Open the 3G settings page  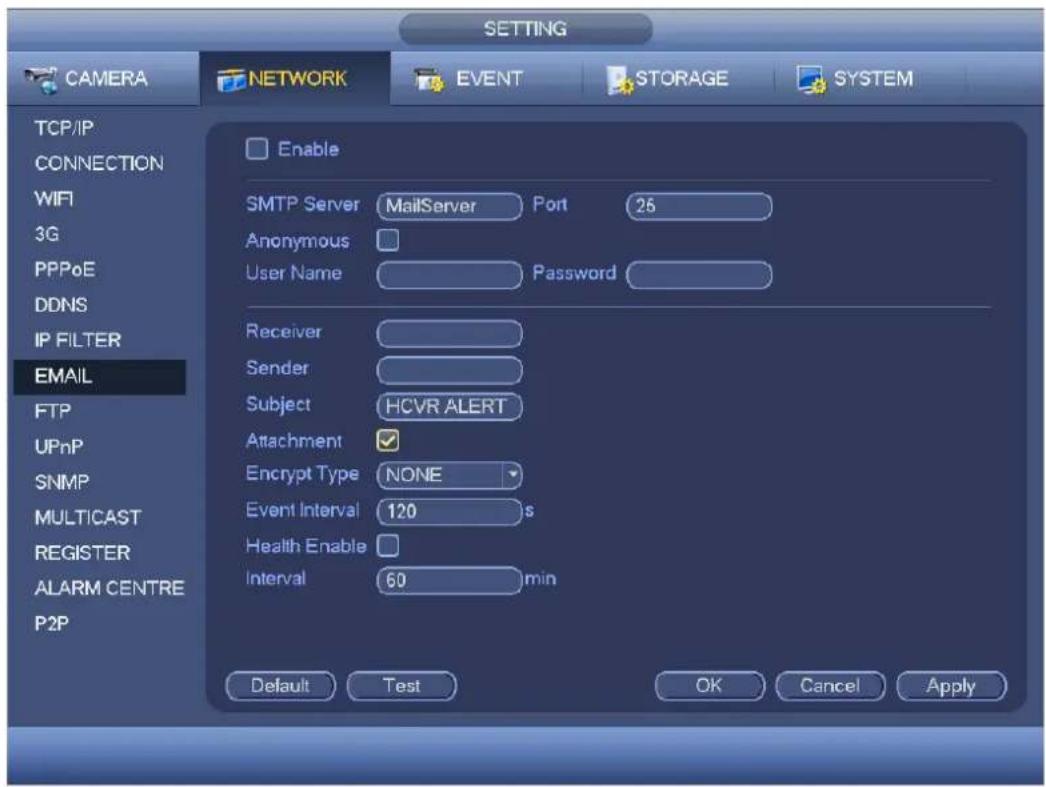tap(47, 234)
